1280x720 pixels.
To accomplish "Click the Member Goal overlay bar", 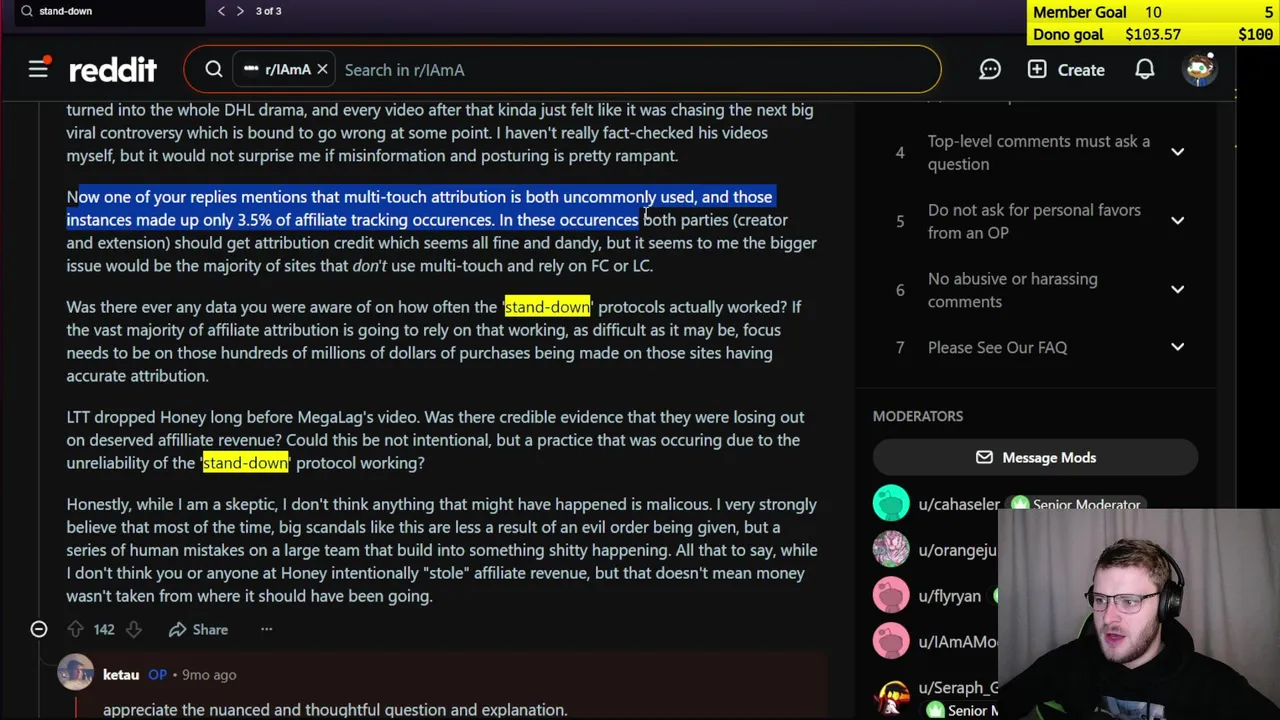I will (1153, 12).
